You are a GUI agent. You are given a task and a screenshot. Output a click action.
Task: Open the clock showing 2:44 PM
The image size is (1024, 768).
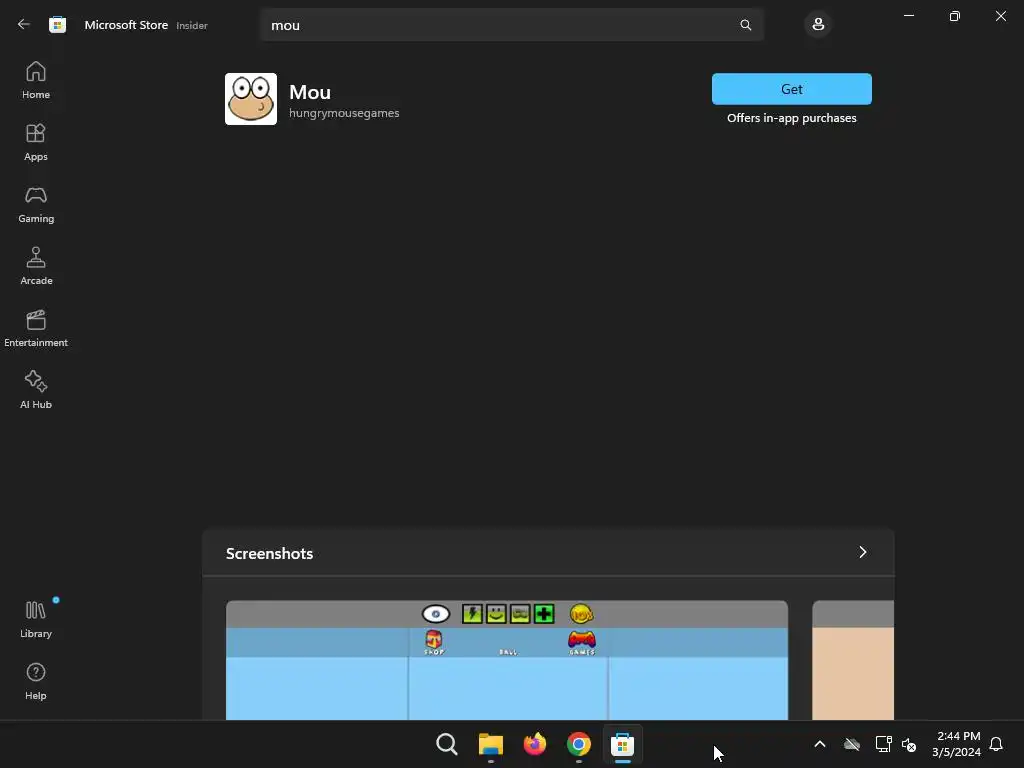point(957,744)
